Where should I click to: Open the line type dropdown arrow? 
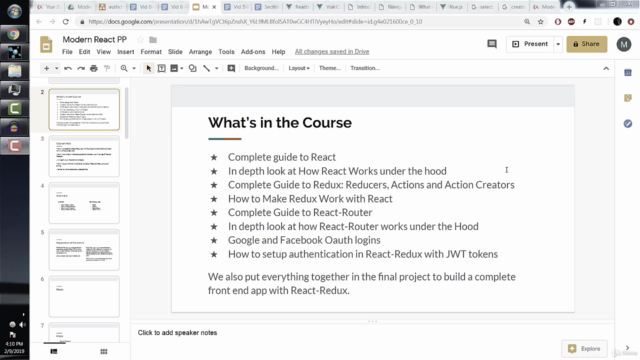216,68
